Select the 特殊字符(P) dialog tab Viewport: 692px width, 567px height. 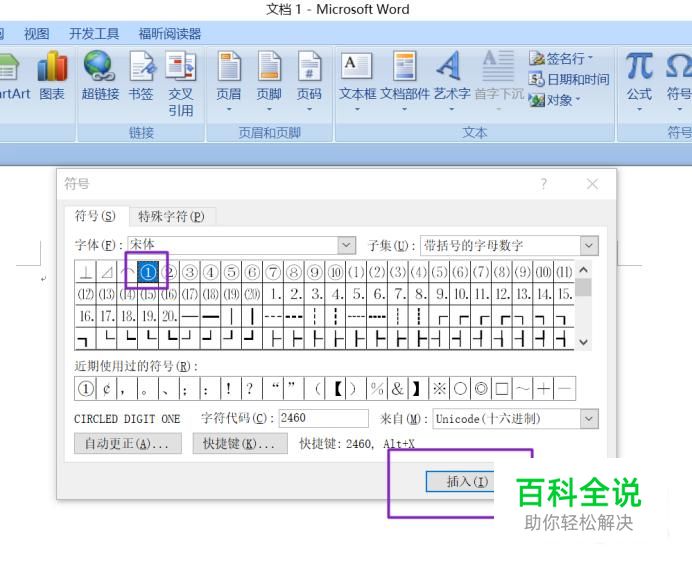click(171, 217)
